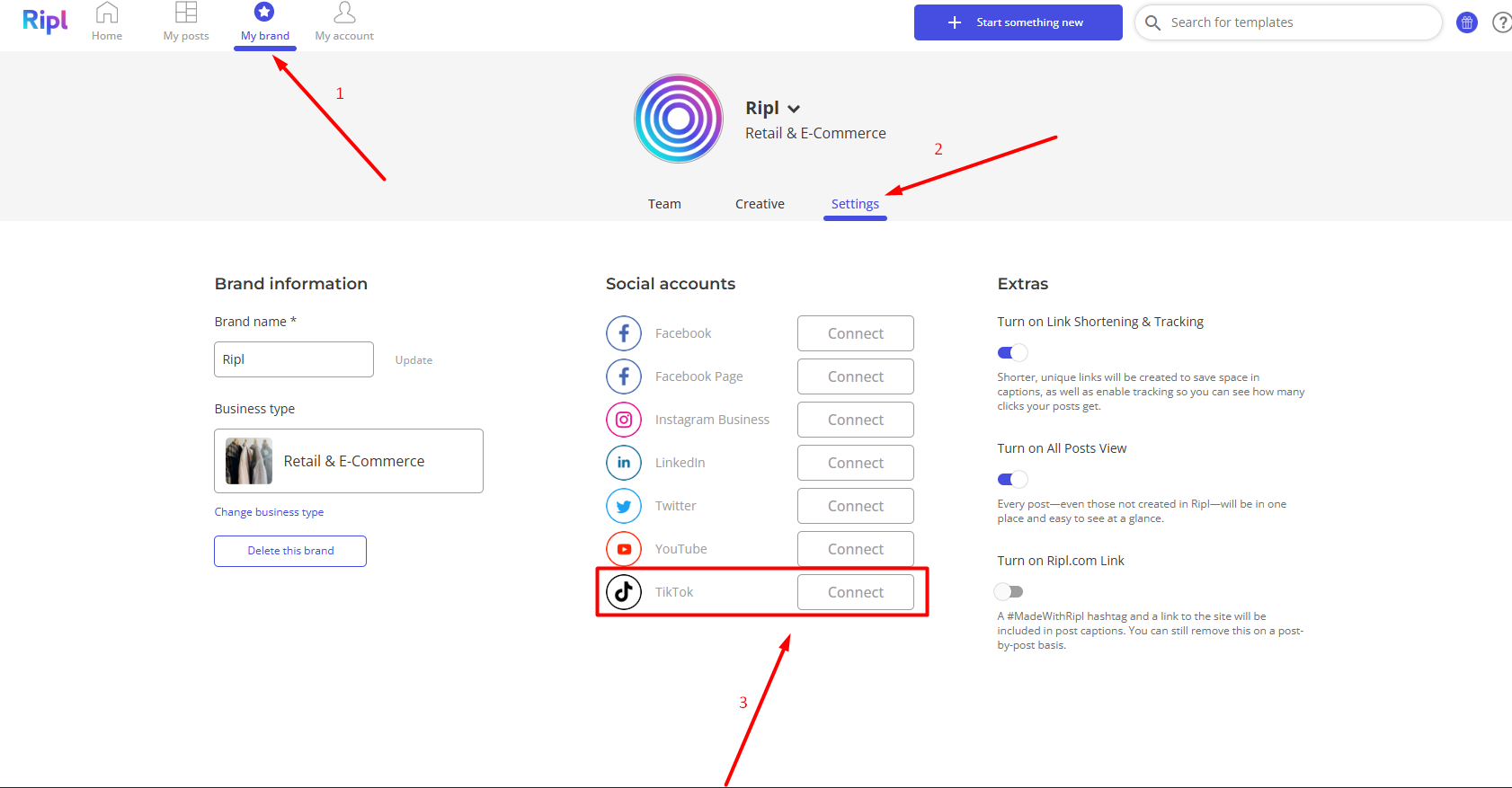Open the help question mark icon

coord(1502,22)
